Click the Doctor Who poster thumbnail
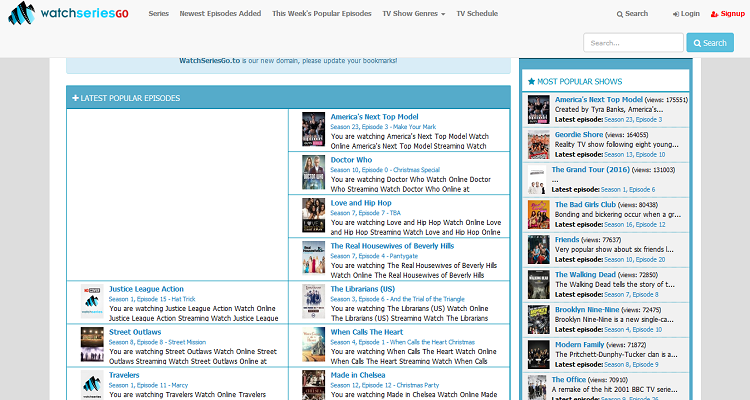This screenshot has width=750, height=400. click(313, 172)
